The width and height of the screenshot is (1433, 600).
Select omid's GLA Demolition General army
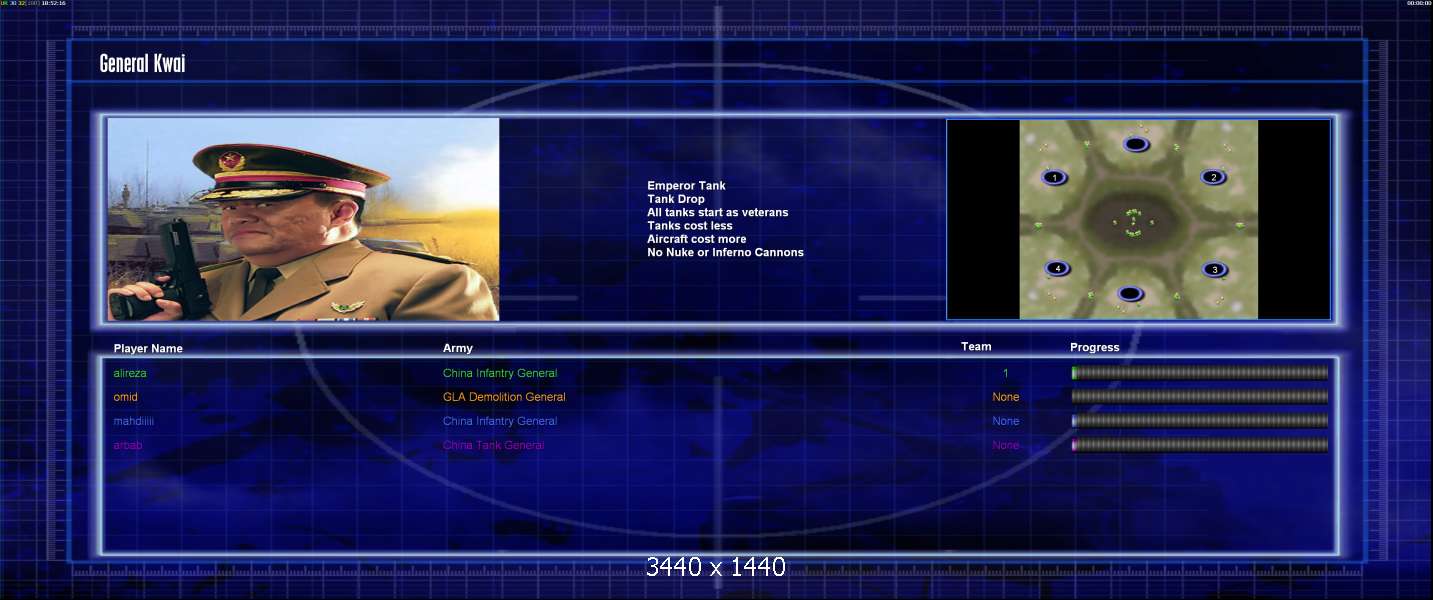[504, 397]
